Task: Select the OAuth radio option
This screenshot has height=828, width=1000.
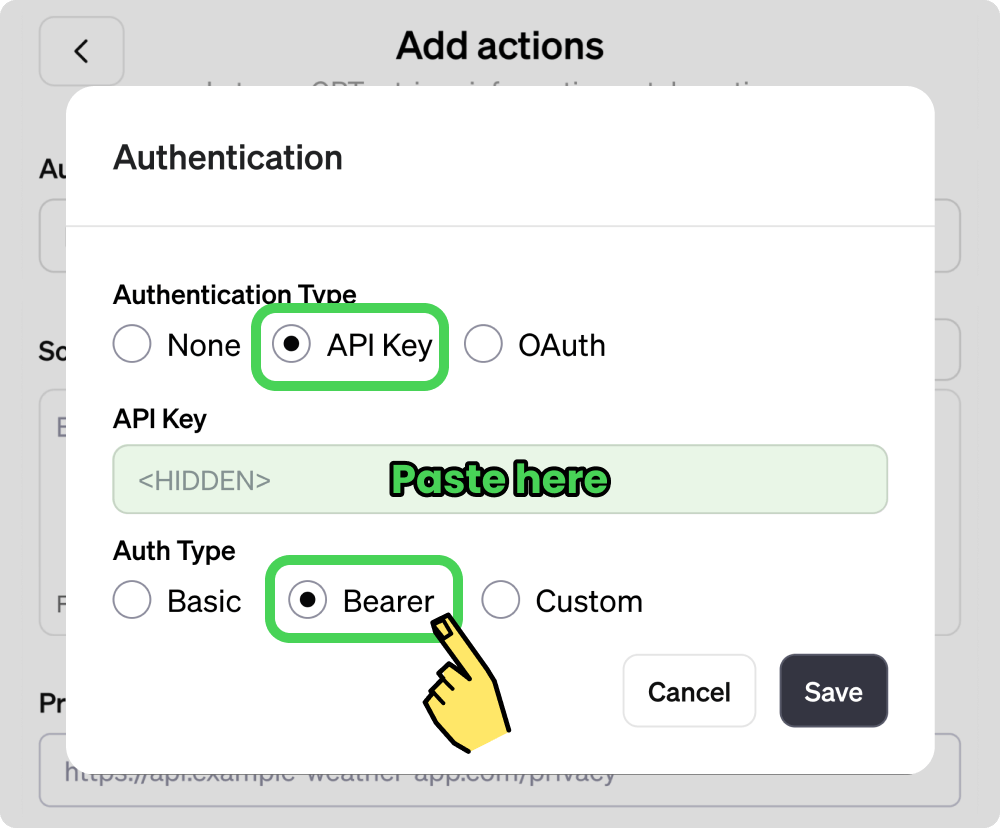Action: coord(483,345)
